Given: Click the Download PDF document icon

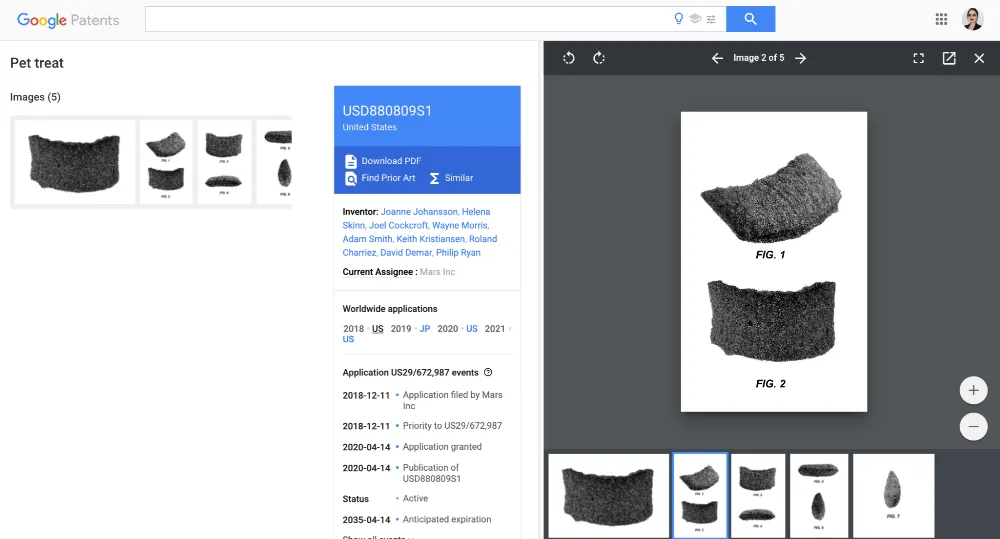Looking at the screenshot, I should tap(351, 161).
